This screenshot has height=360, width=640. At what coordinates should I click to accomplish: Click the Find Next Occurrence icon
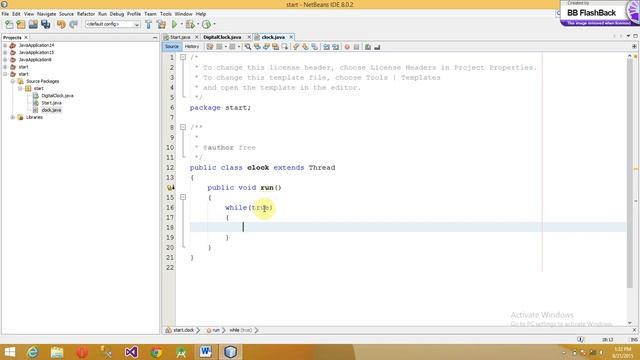click(x=267, y=47)
